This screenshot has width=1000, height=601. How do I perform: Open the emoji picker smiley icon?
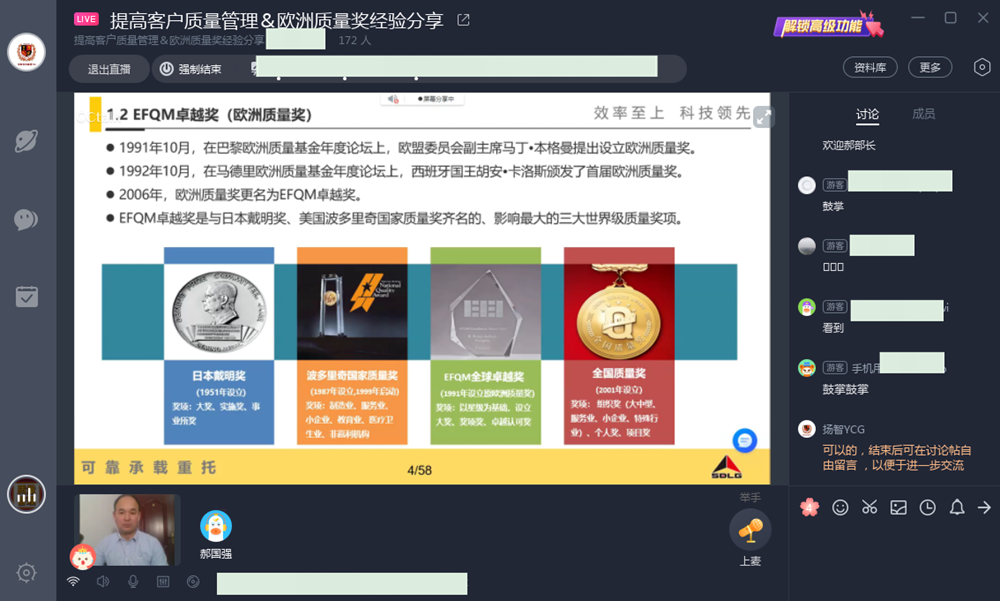[x=841, y=507]
